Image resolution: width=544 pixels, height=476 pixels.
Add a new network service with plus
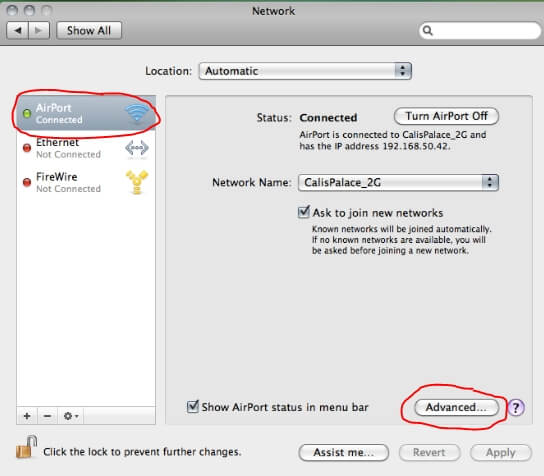27,416
